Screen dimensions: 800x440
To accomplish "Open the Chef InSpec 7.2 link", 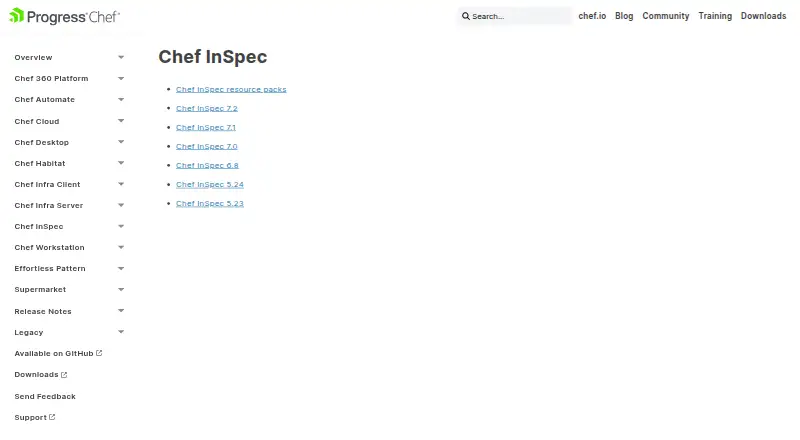I will pos(207,108).
